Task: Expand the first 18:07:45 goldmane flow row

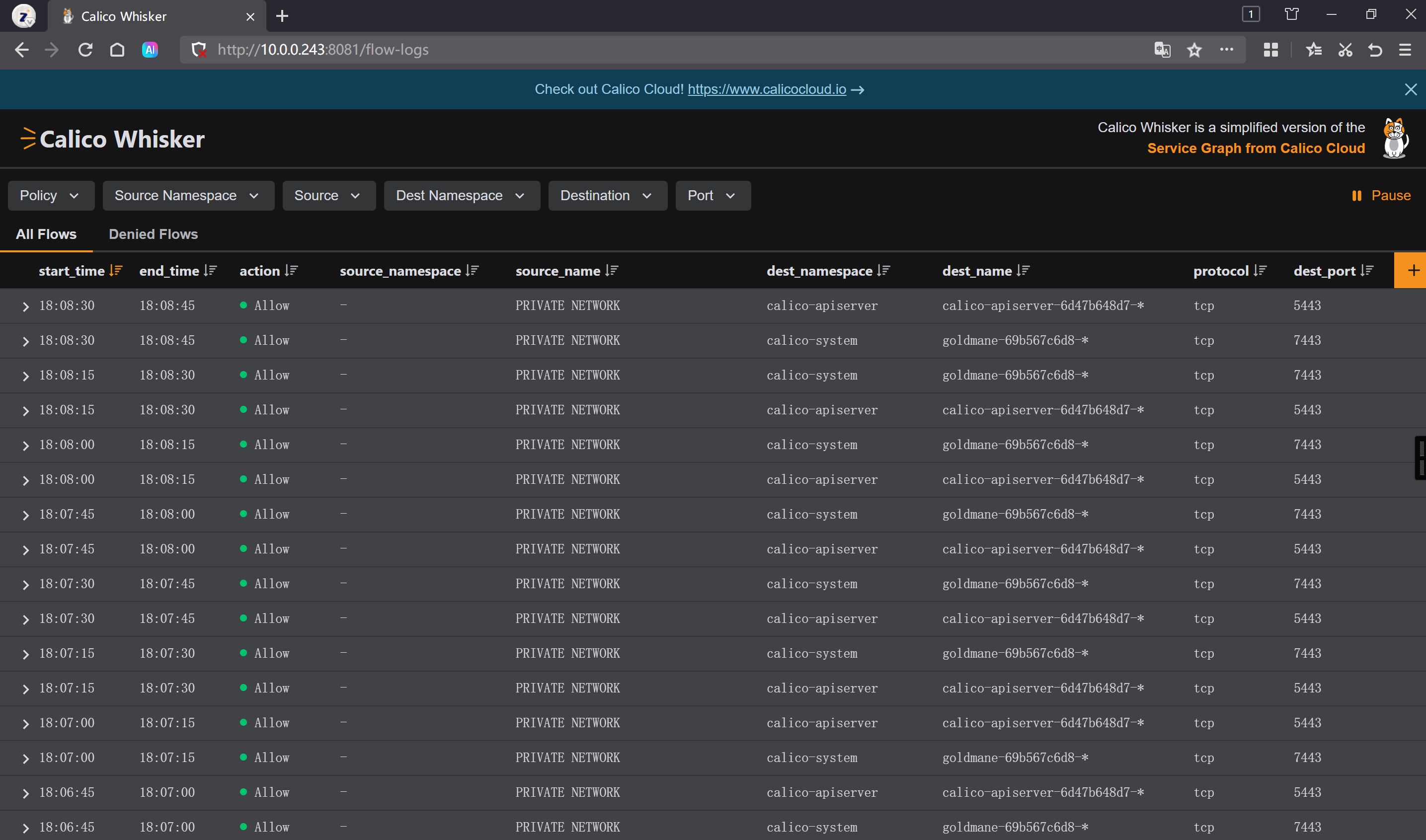Action: click(25, 515)
